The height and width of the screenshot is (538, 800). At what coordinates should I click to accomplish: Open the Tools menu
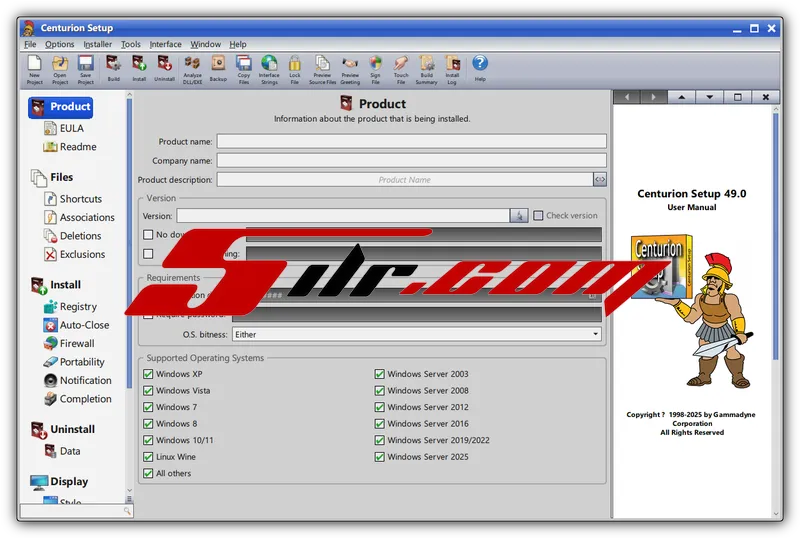point(131,44)
